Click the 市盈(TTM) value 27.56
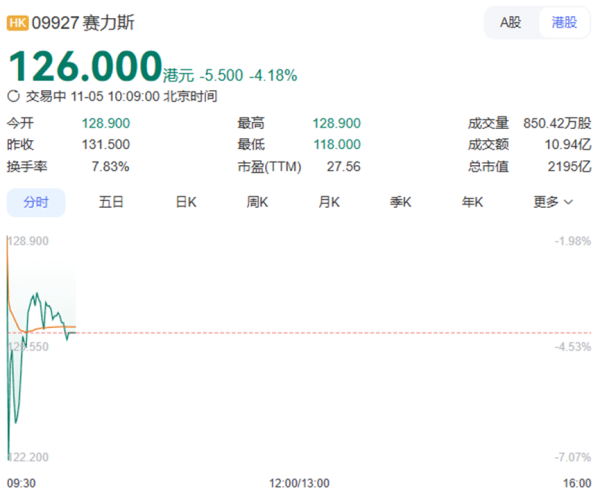This screenshot has height=495, width=600. point(344,167)
